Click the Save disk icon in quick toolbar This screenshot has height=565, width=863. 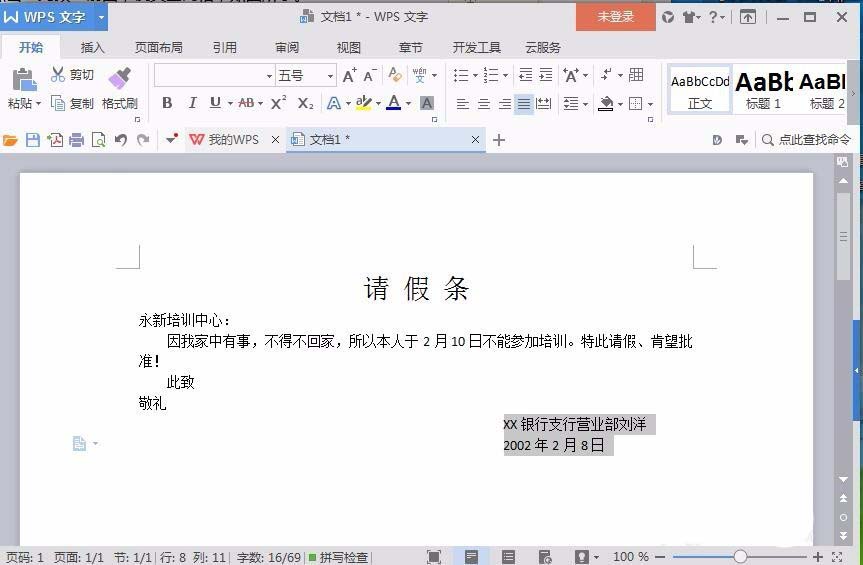(33, 140)
